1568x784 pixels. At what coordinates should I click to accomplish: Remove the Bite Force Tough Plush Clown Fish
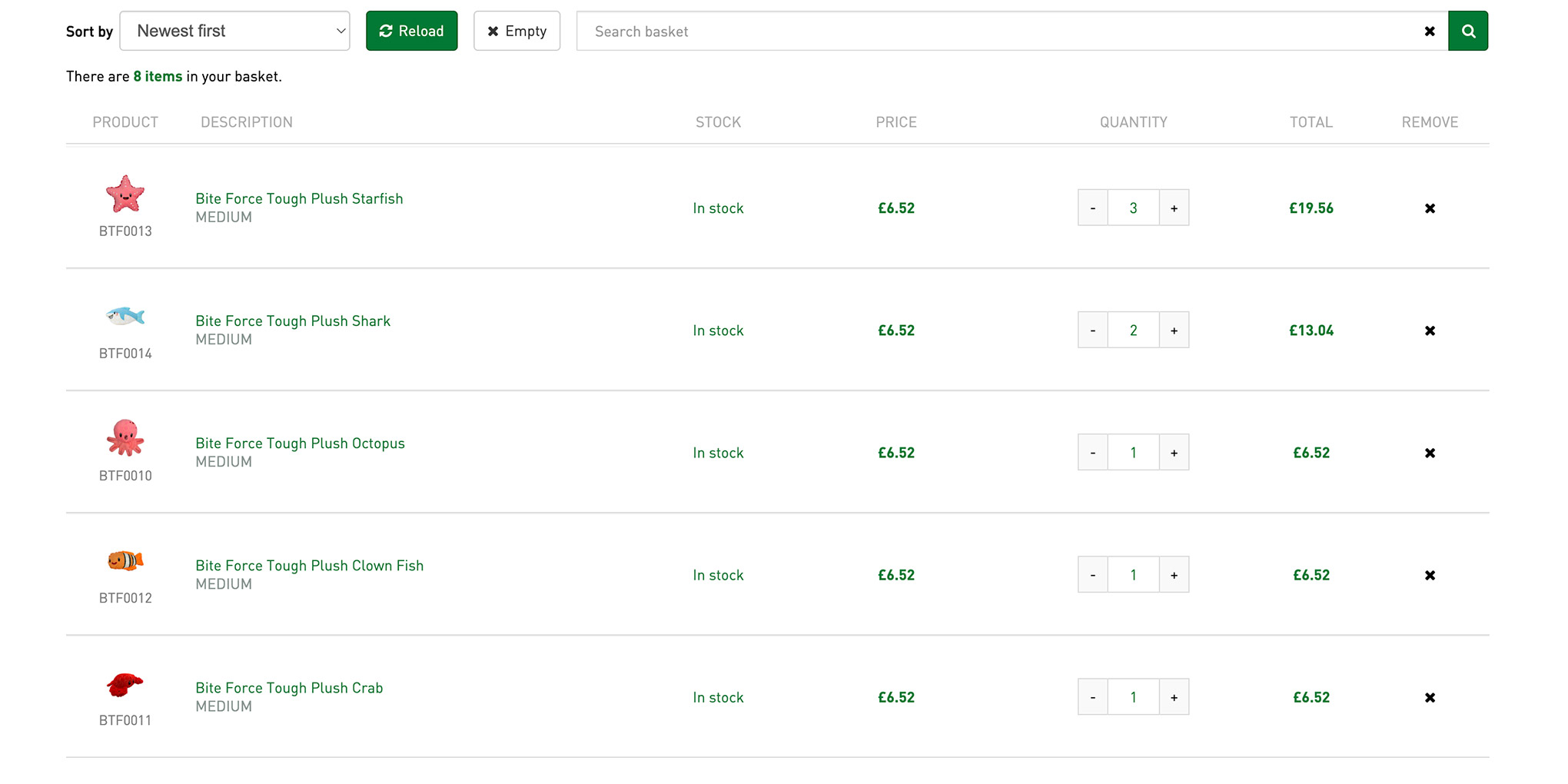click(1430, 574)
